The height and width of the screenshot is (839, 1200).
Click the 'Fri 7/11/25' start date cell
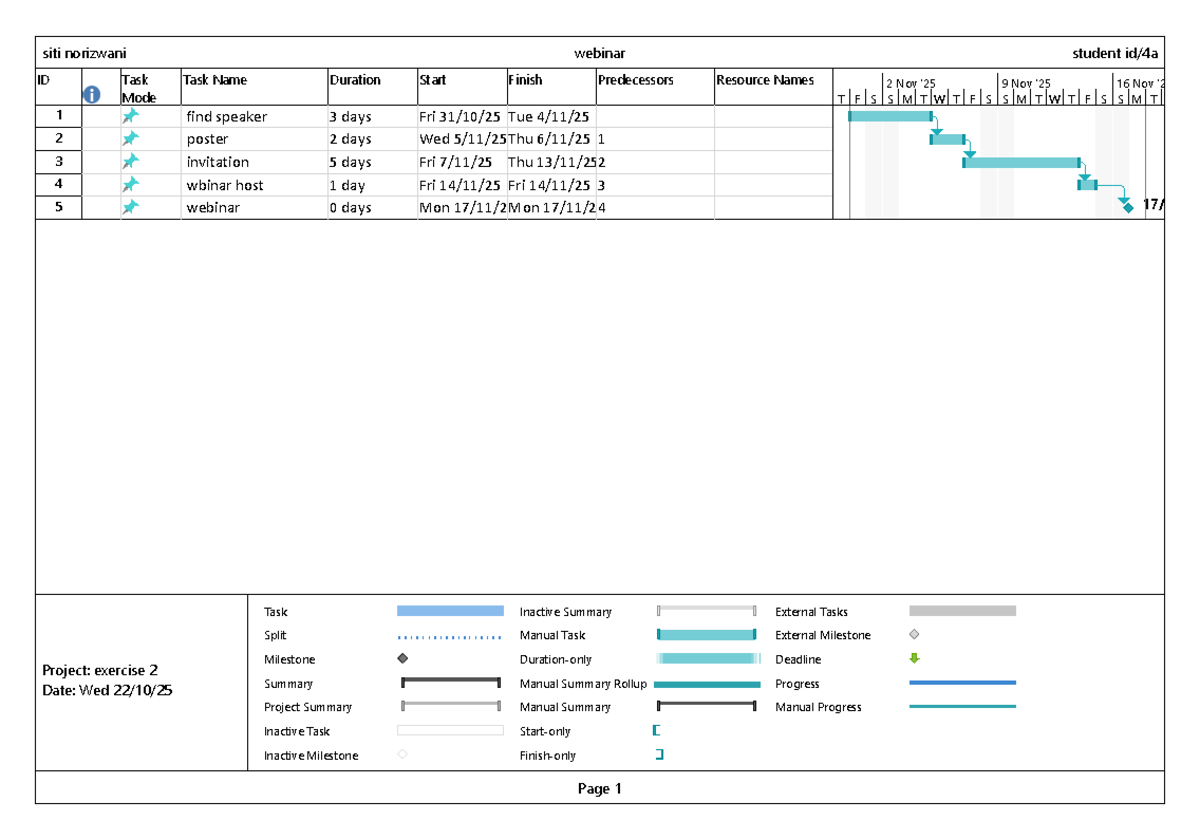point(462,162)
